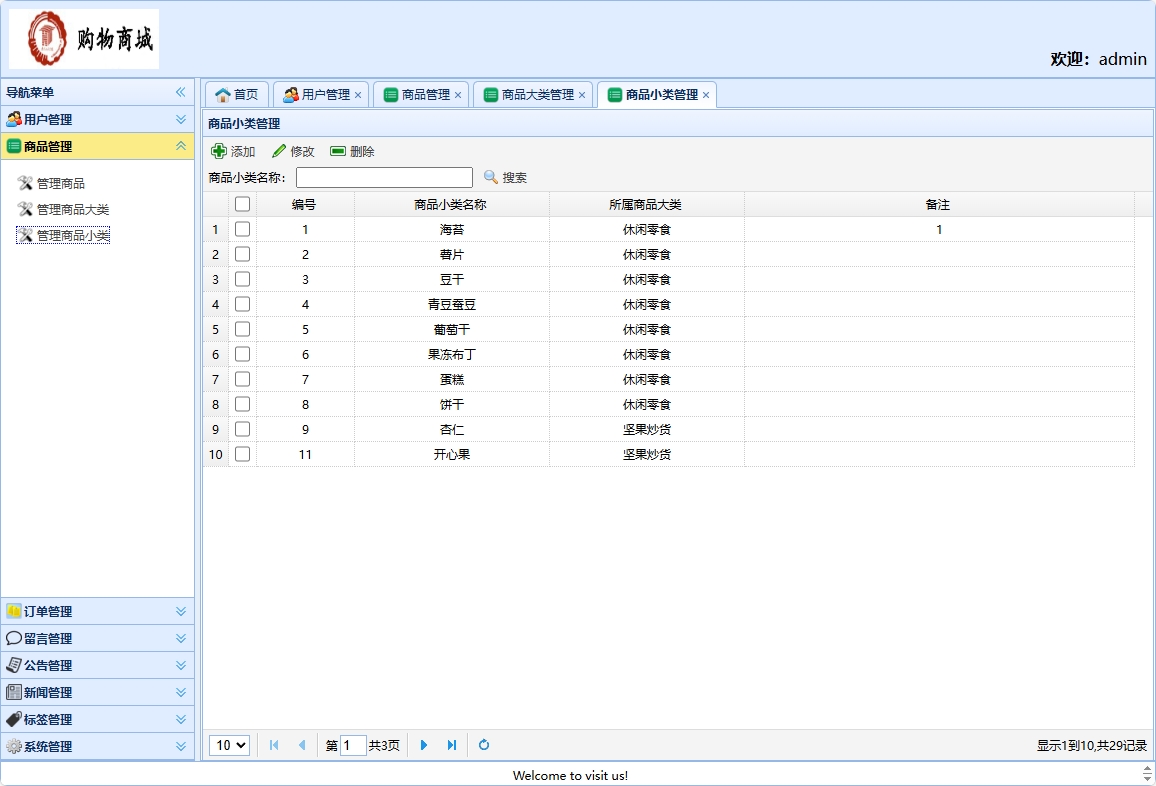Switch to the 商品大类管理 tab
Viewport: 1156px width, 786px height.
[x=535, y=93]
